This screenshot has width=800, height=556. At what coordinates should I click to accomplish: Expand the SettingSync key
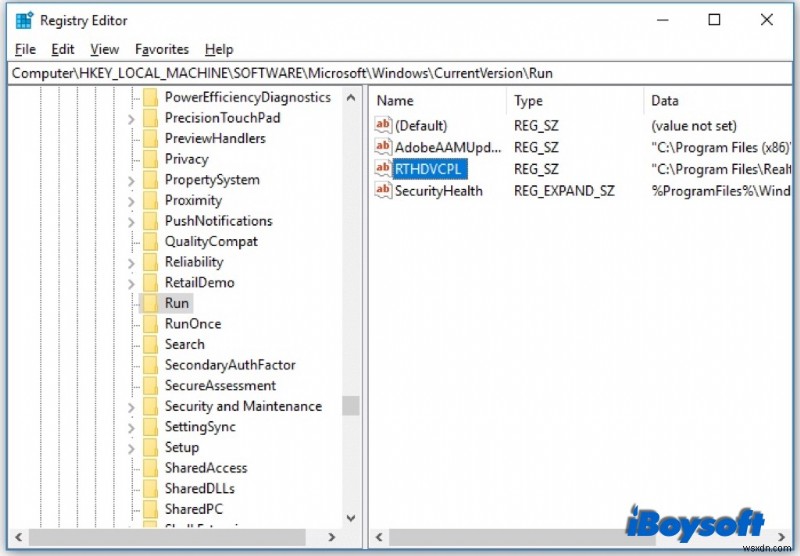[131, 427]
